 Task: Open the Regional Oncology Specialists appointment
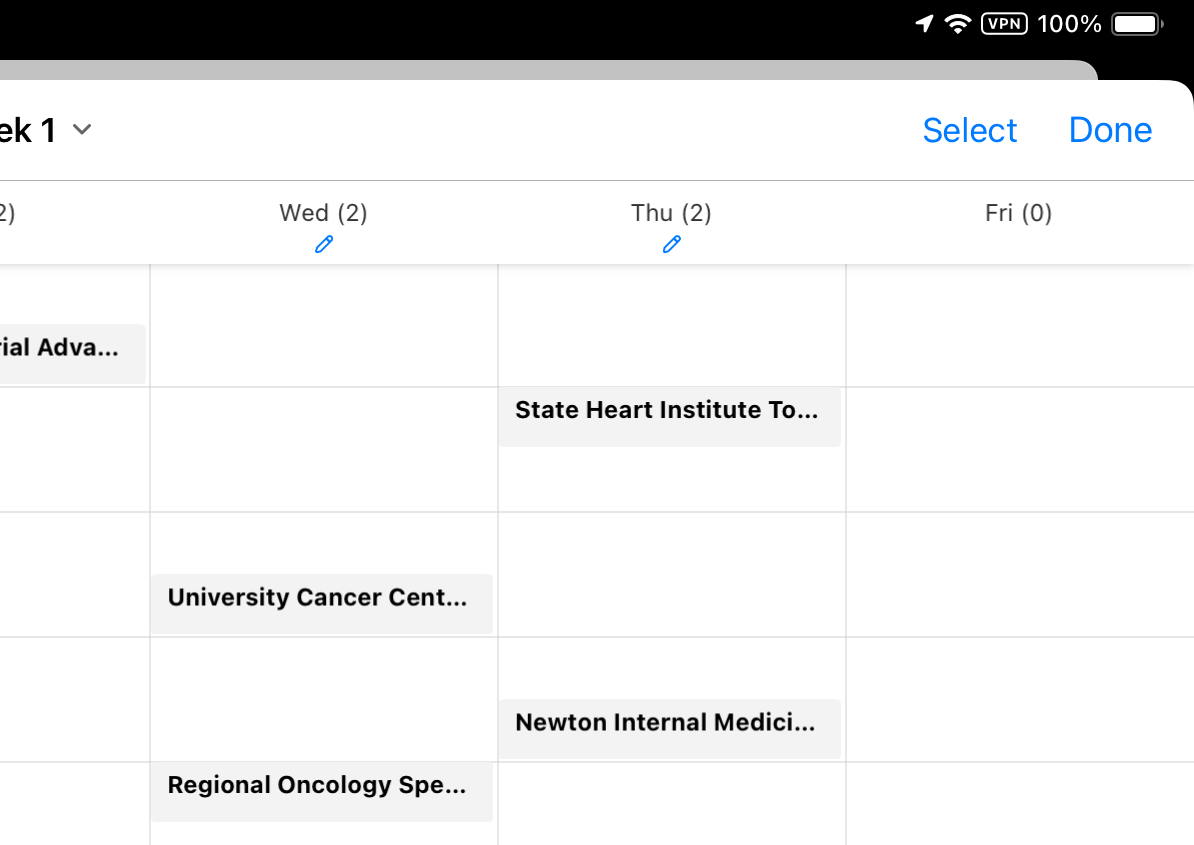(321, 790)
